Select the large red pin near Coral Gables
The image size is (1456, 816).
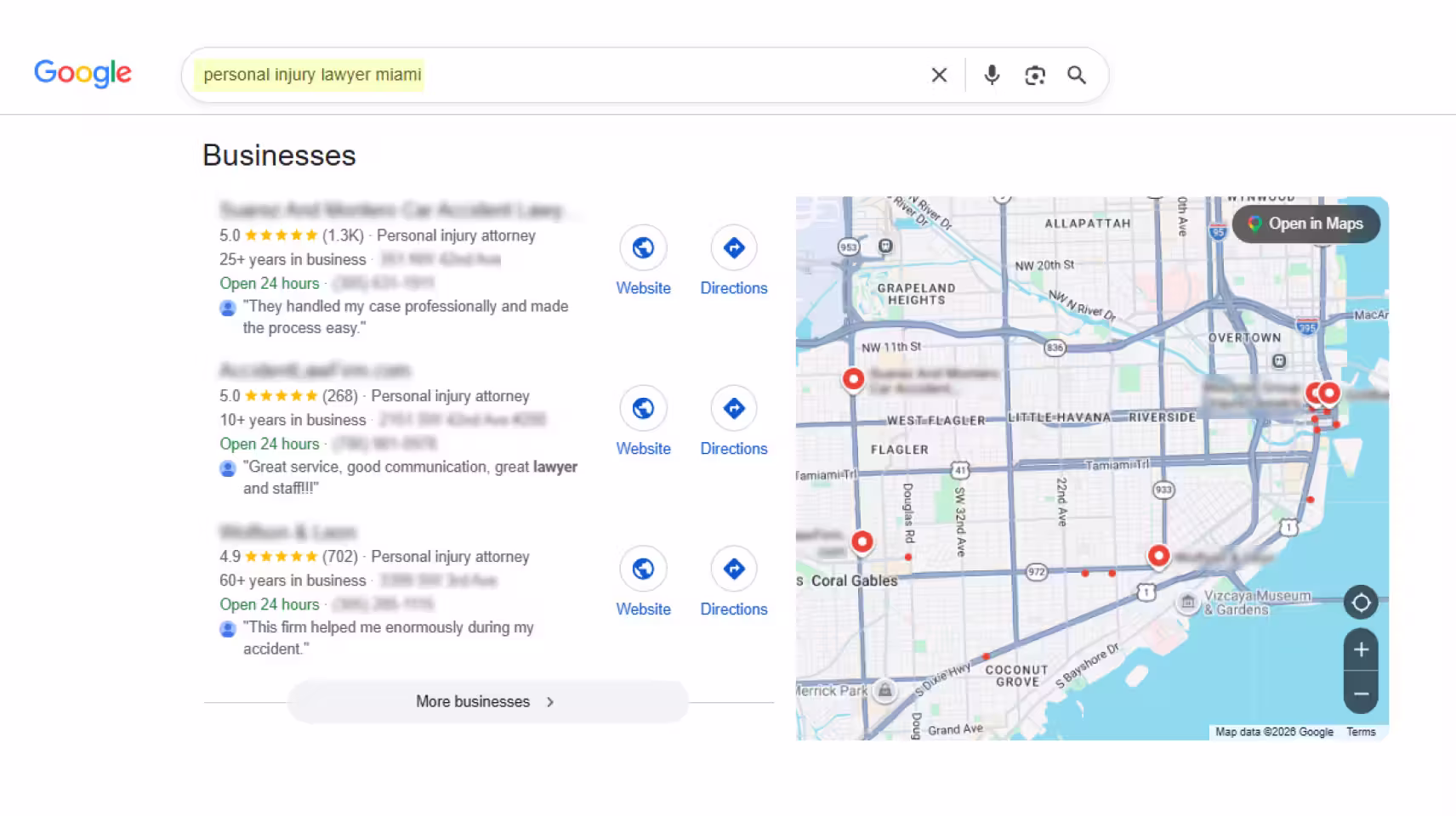[862, 541]
